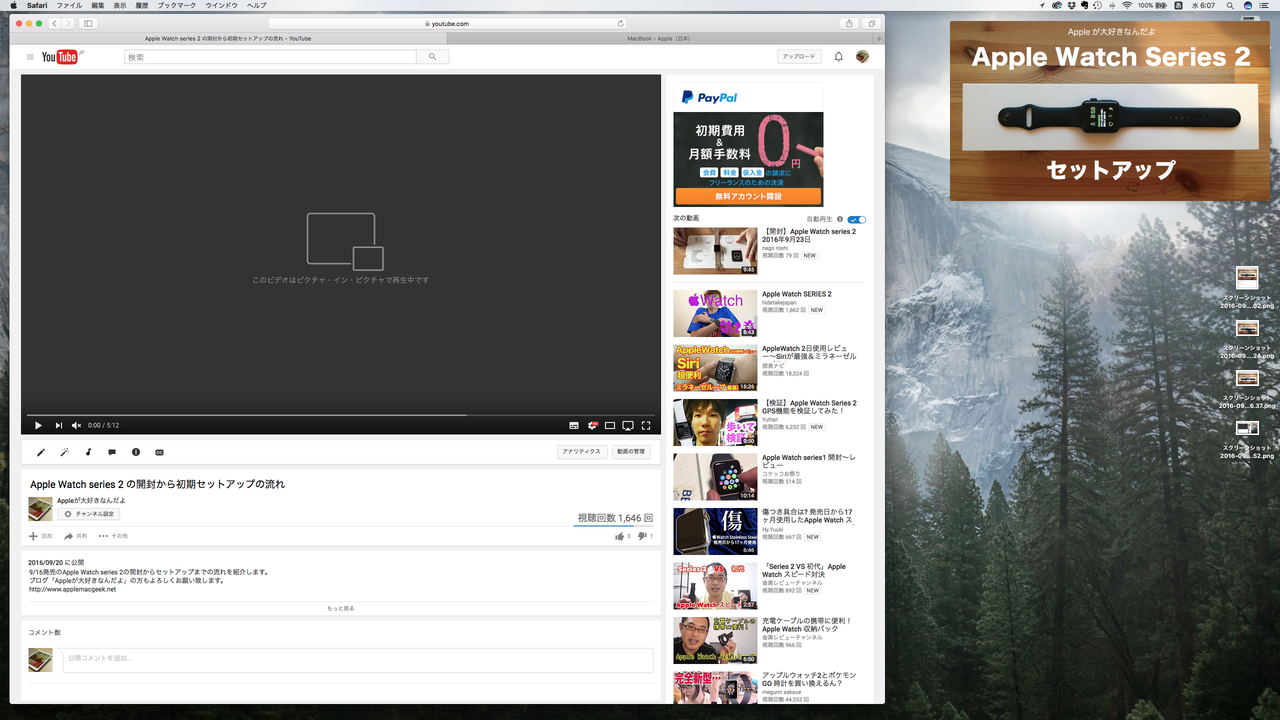Dislike the video with thumbs down
Viewport: 1280px width, 720px height.
[x=645, y=536]
